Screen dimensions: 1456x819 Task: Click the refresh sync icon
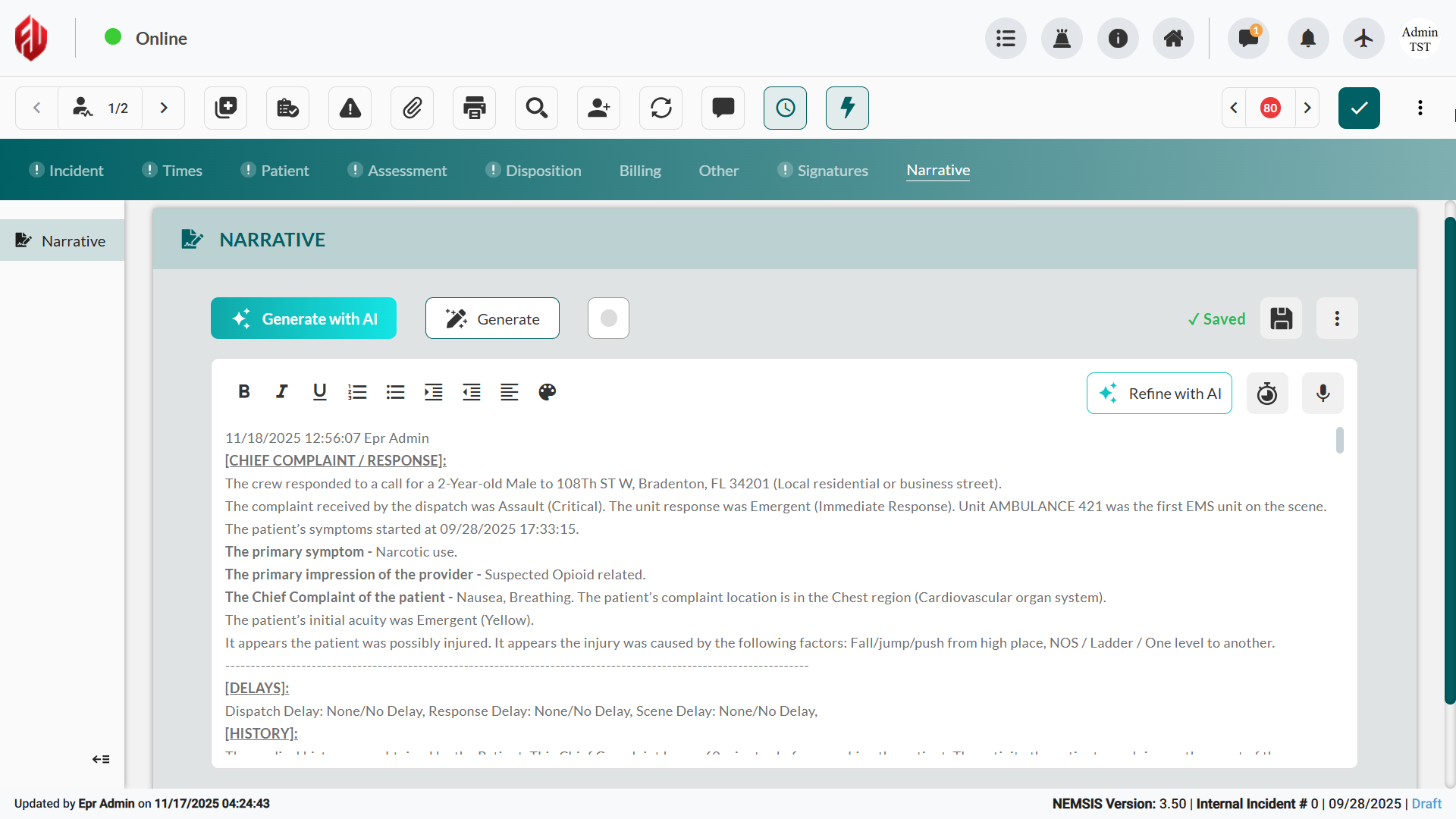[x=661, y=108]
